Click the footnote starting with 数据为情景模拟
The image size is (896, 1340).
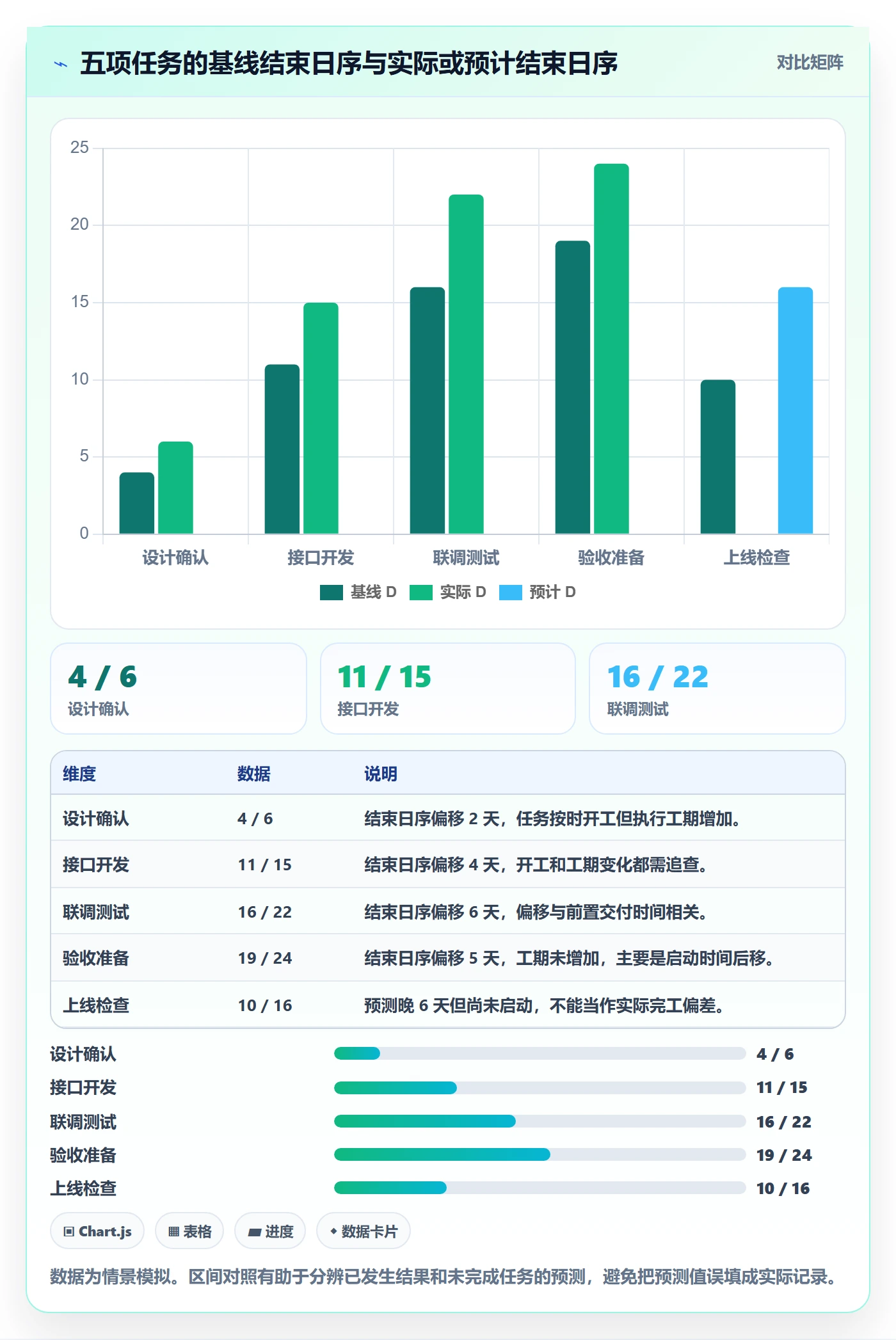pyautogui.click(x=444, y=1277)
